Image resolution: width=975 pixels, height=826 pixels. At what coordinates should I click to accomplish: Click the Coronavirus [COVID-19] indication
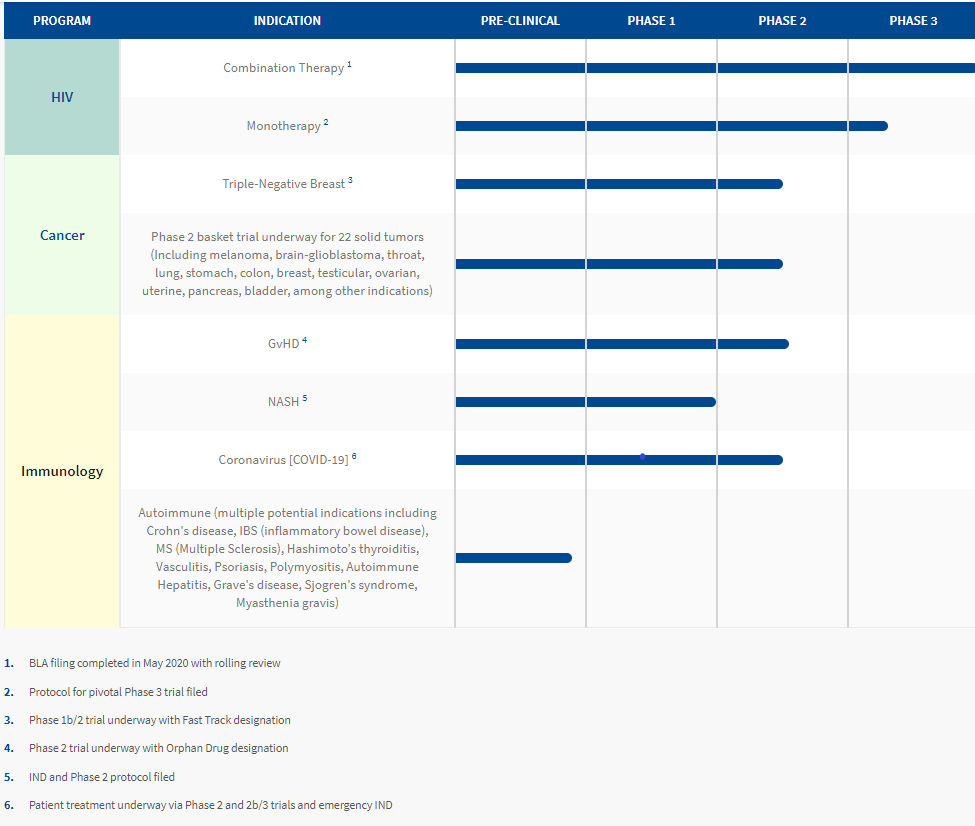point(283,460)
